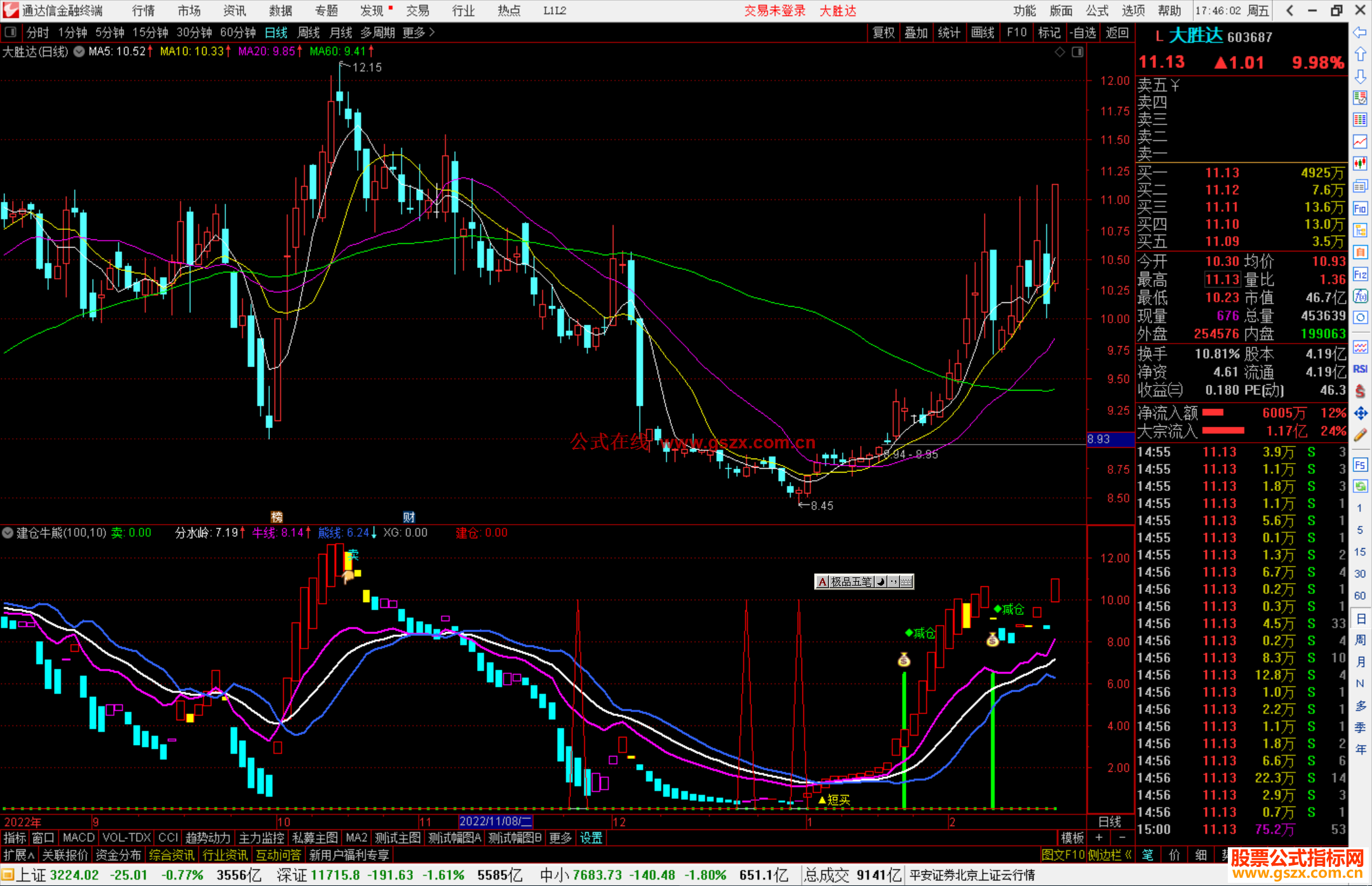Click the 复权 button above the chart
This screenshot has width=1372, height=886.
pyautogui.click(x=883, y=32)
